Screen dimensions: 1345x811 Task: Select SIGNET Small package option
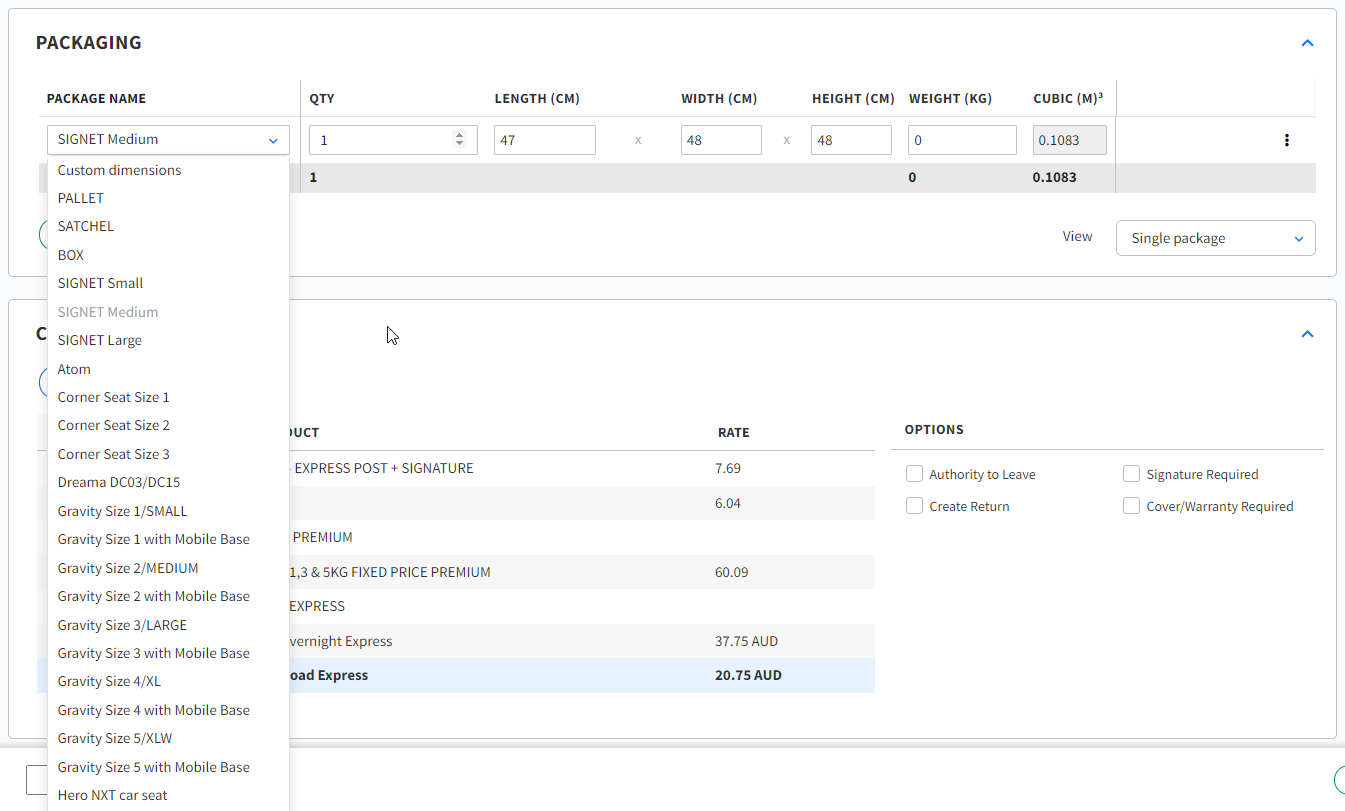(168, 283)
